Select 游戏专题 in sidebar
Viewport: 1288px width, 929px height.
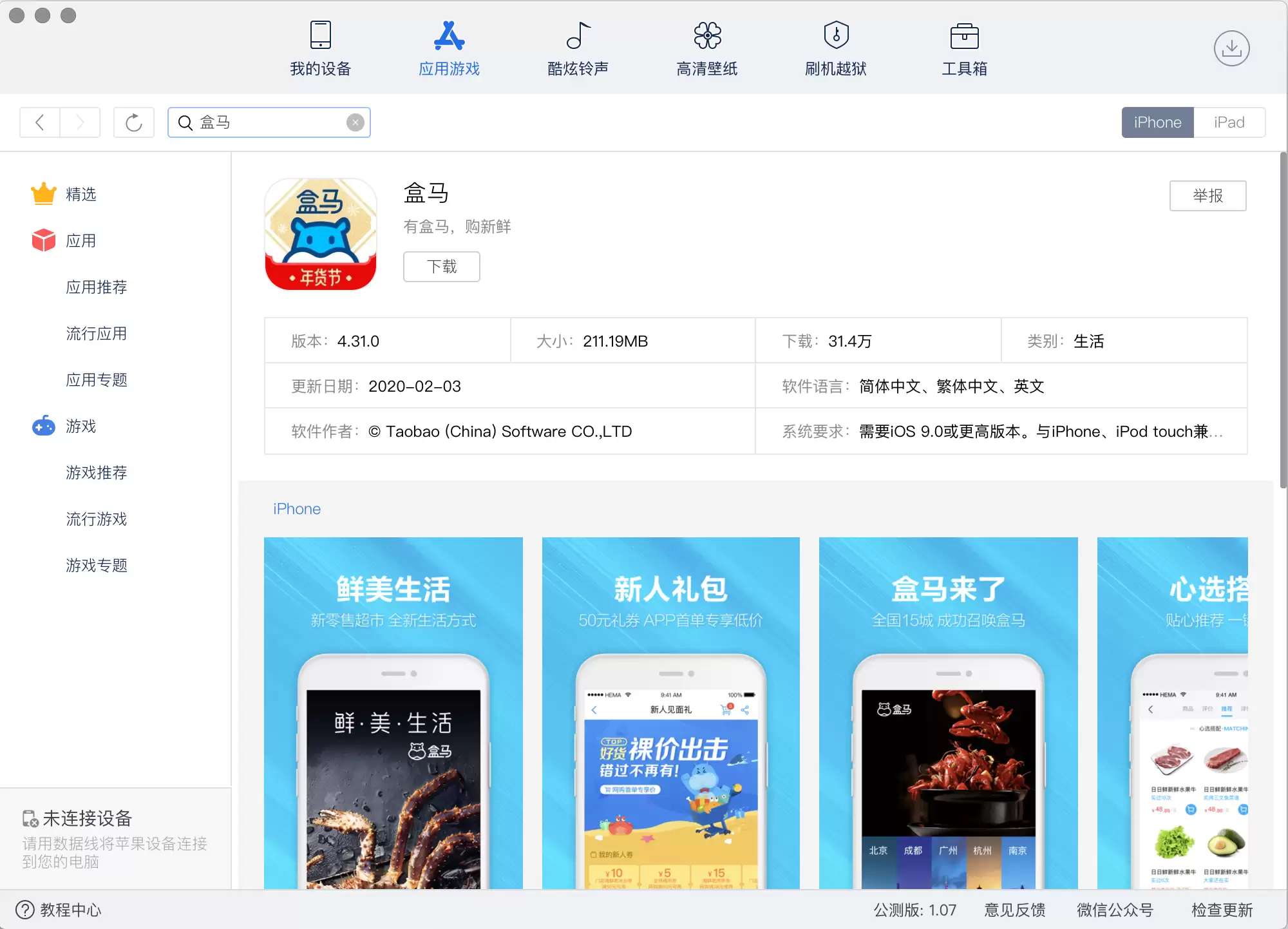(97, 565)
